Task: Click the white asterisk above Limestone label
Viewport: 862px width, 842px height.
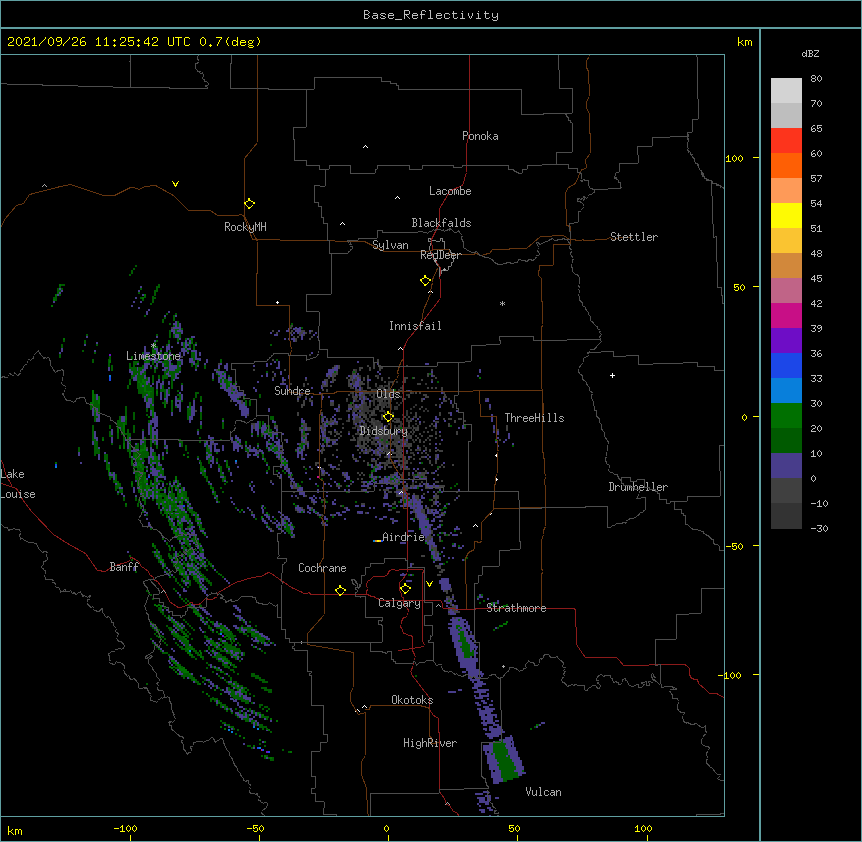Action: pyautogui.click(x=153, y=346)
